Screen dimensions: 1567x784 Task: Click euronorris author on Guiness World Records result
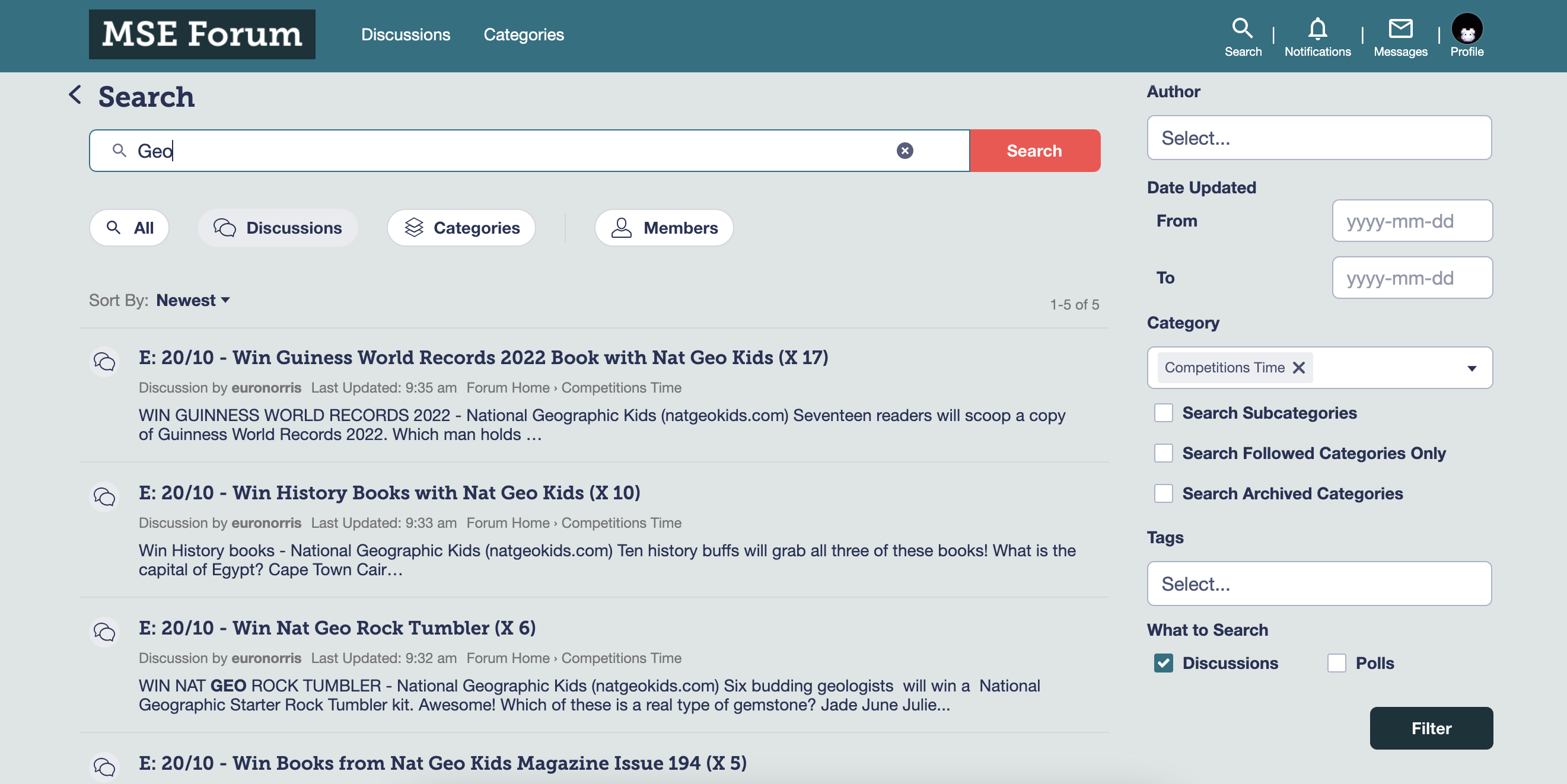(x=266, y=388)
